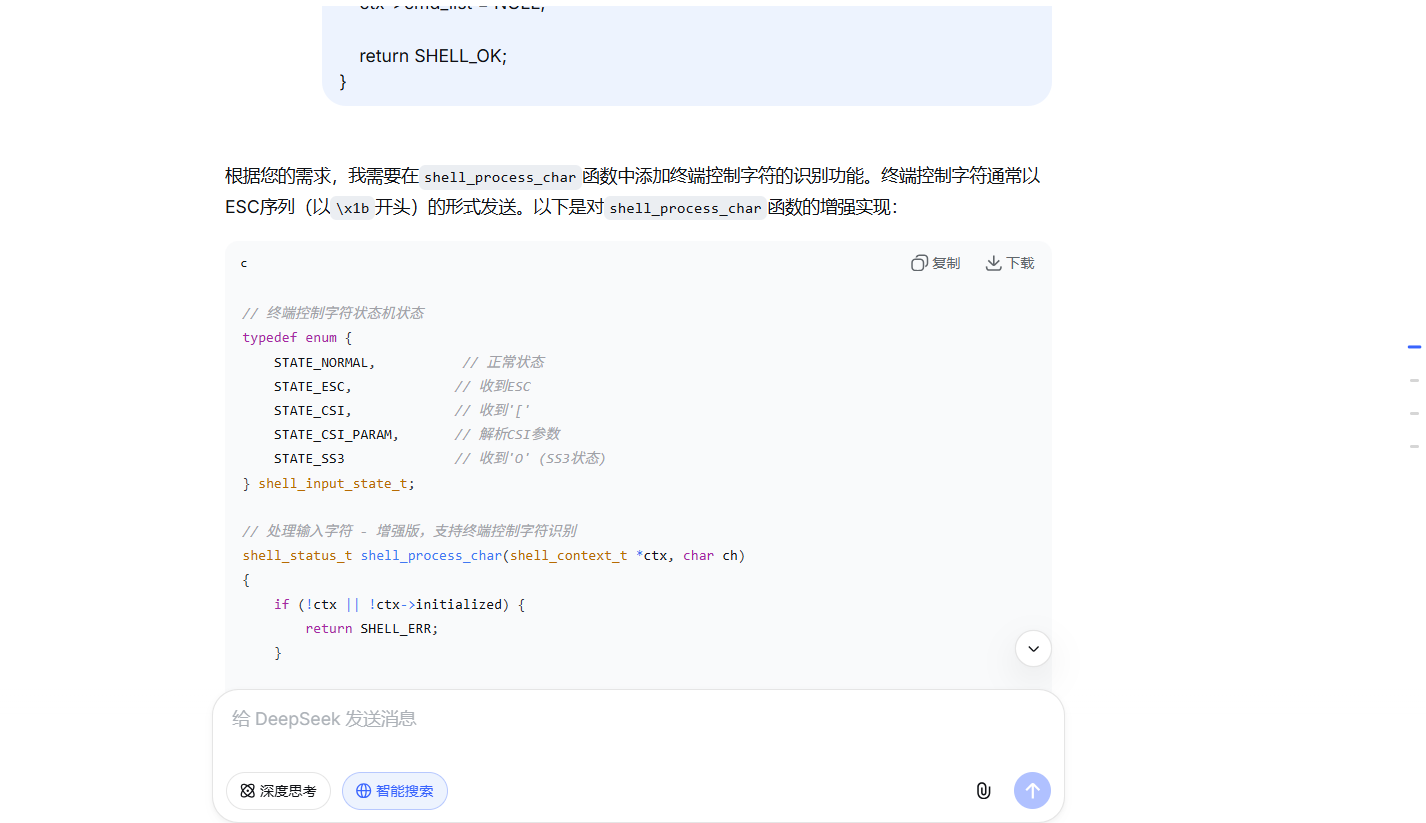Download the code snippet via 下载
Screen dimensions: 1426x823
coord(1010,263)
